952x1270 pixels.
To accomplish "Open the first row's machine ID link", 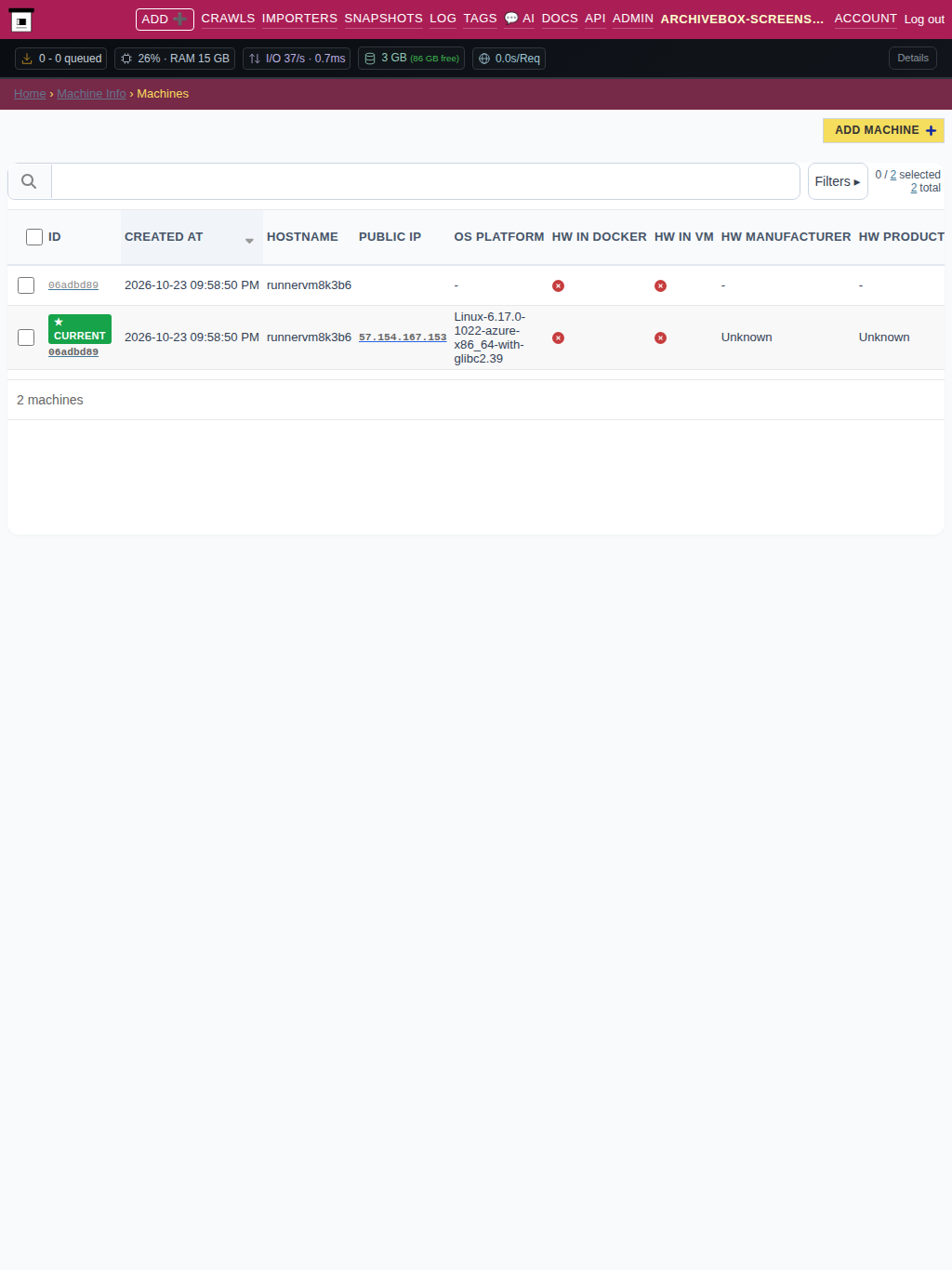I will [x=73, y=285].
